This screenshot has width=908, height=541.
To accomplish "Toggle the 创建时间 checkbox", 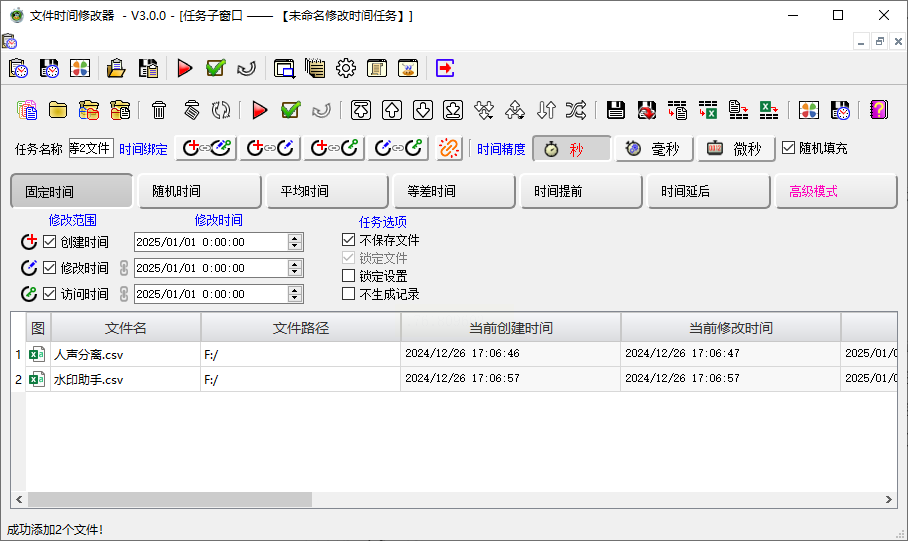I will (x=50, y=242).
